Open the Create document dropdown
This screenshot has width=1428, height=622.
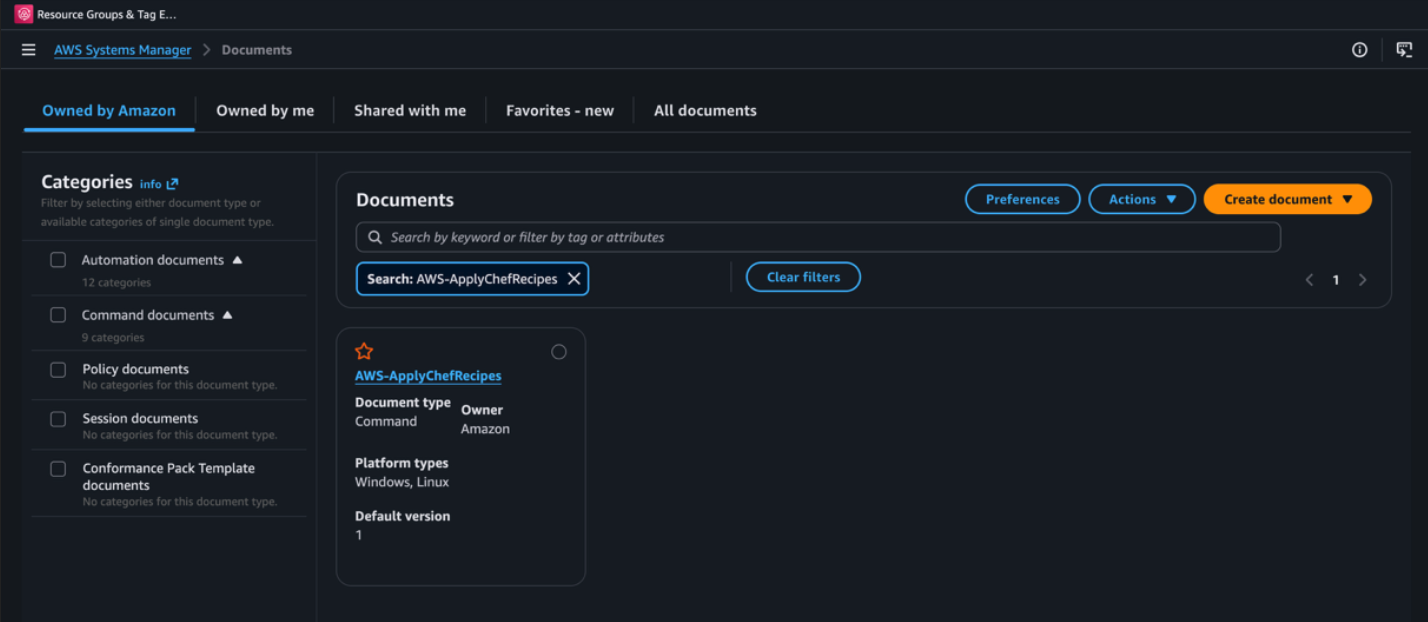(x=1288, y=199)
